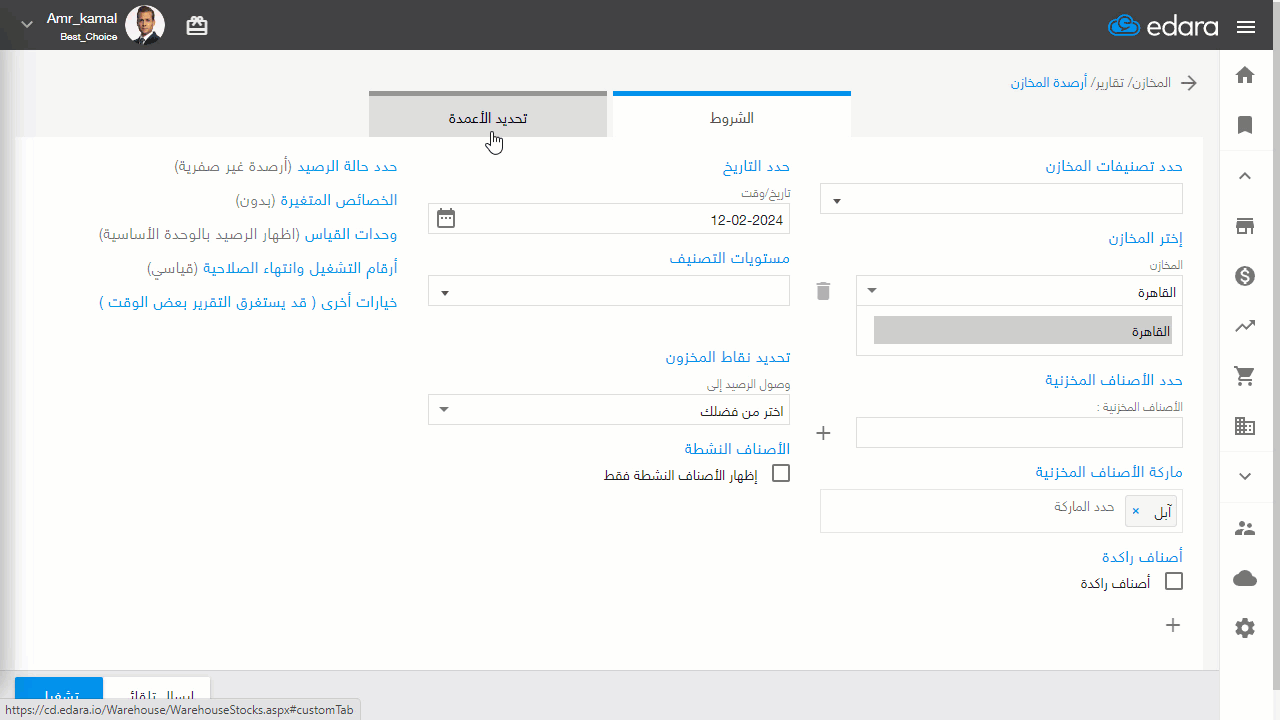Open the company building sidebar icon

(1245, 426)
